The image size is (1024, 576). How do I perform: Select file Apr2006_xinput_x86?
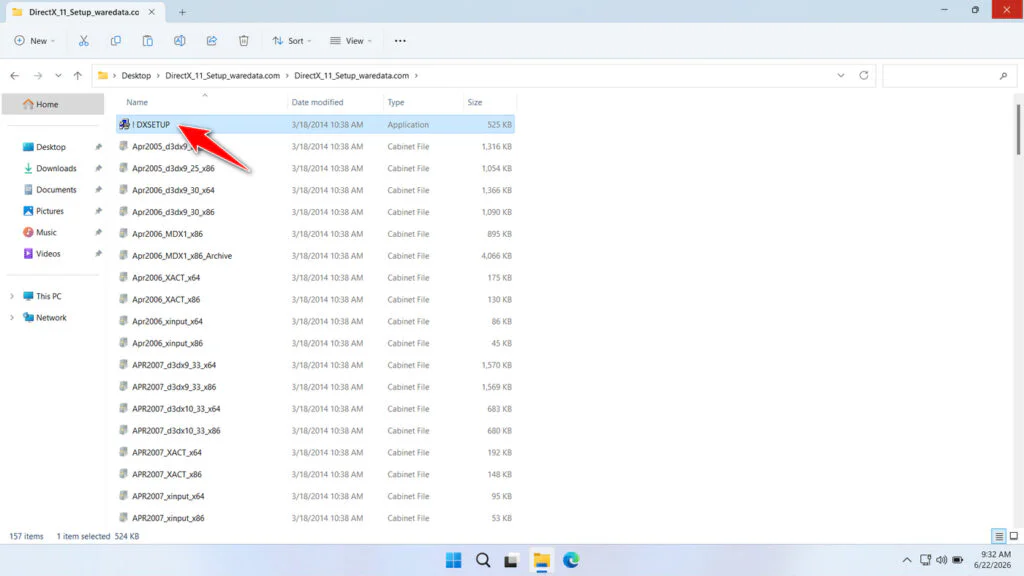coord(315,344)
